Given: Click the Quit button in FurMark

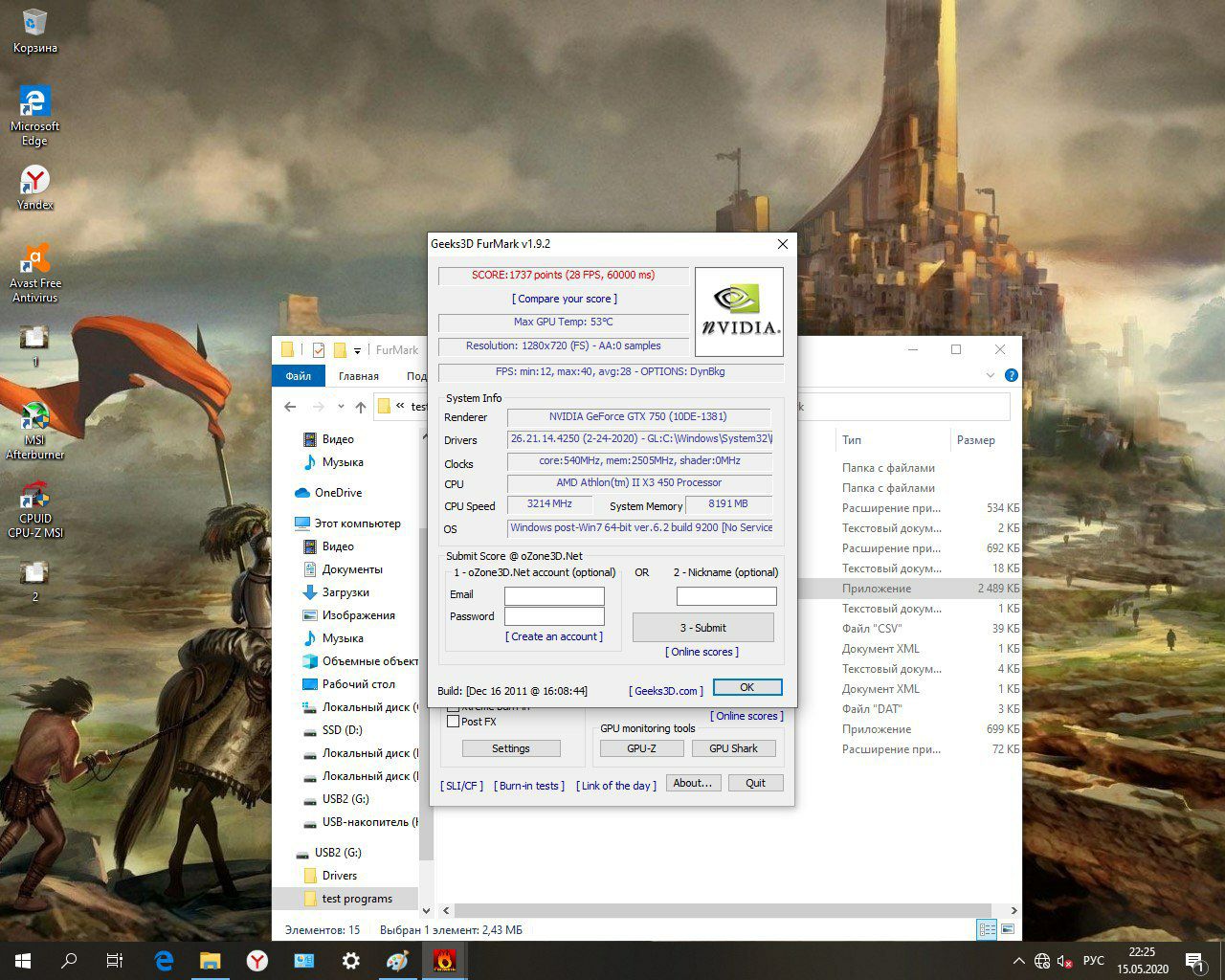Looking at the screenshot, I should 755,783.
